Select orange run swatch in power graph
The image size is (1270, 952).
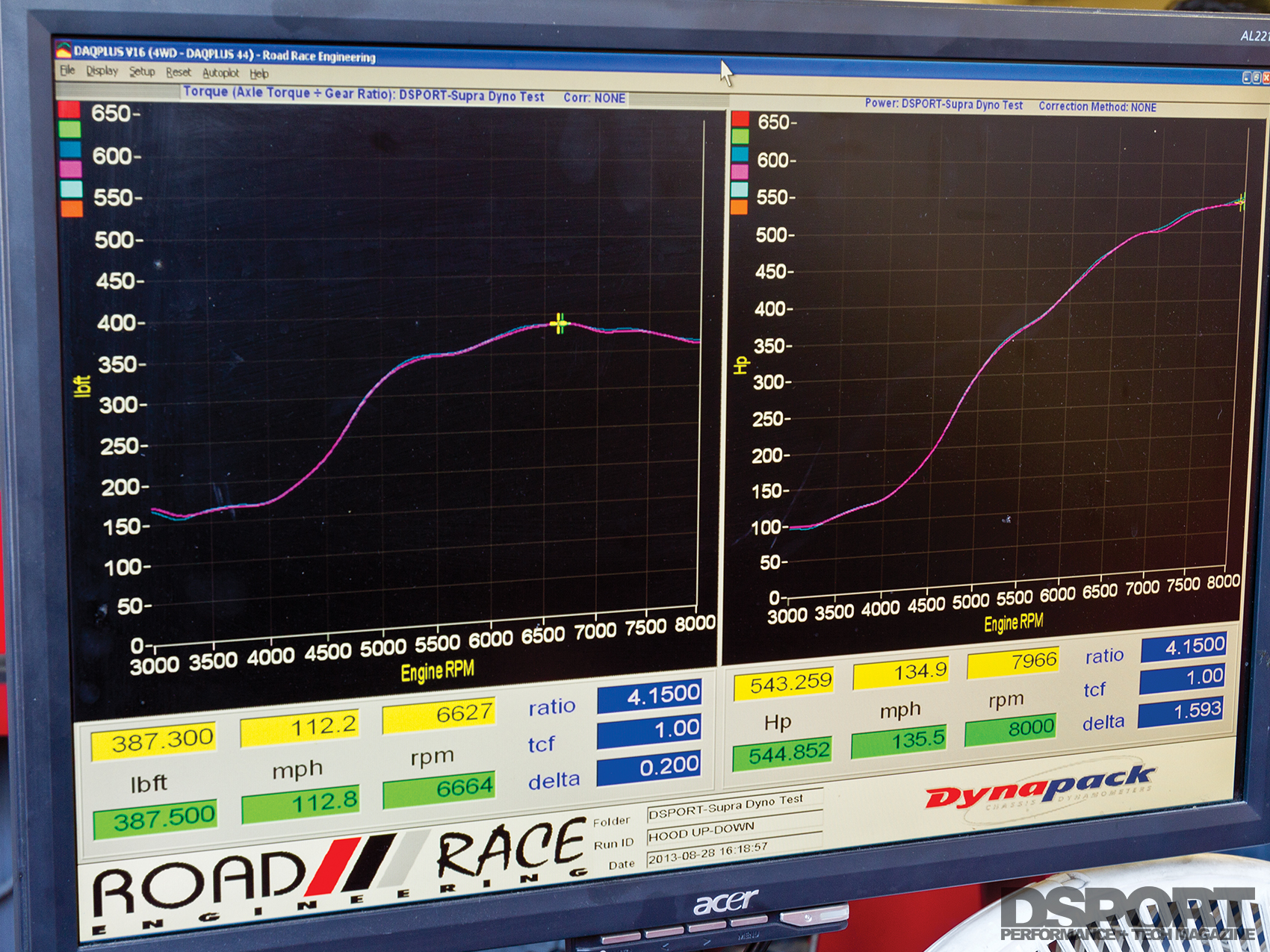click(739, 207)
